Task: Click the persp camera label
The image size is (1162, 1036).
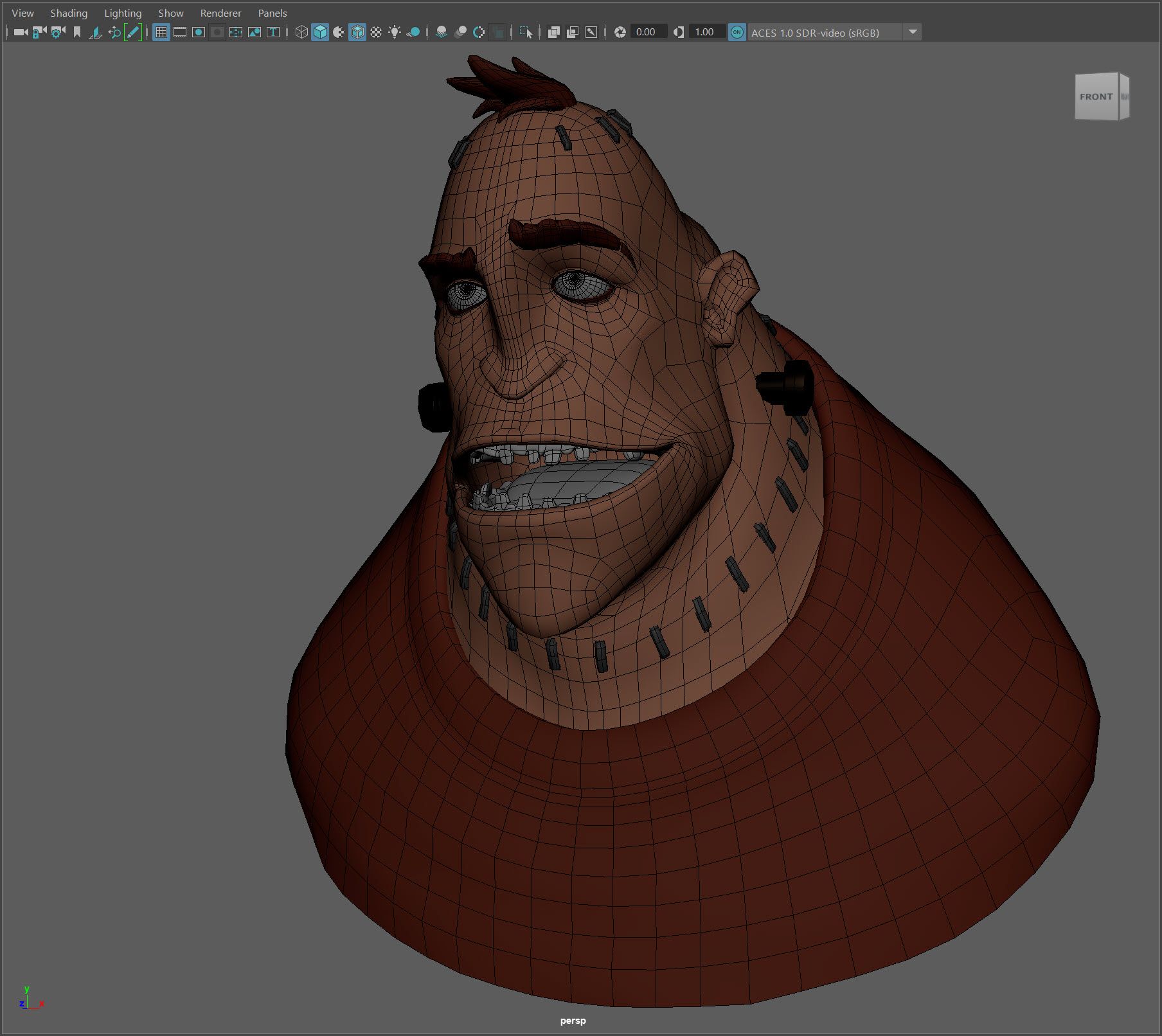Action: pyautogui.click(x=573, y=1021)
